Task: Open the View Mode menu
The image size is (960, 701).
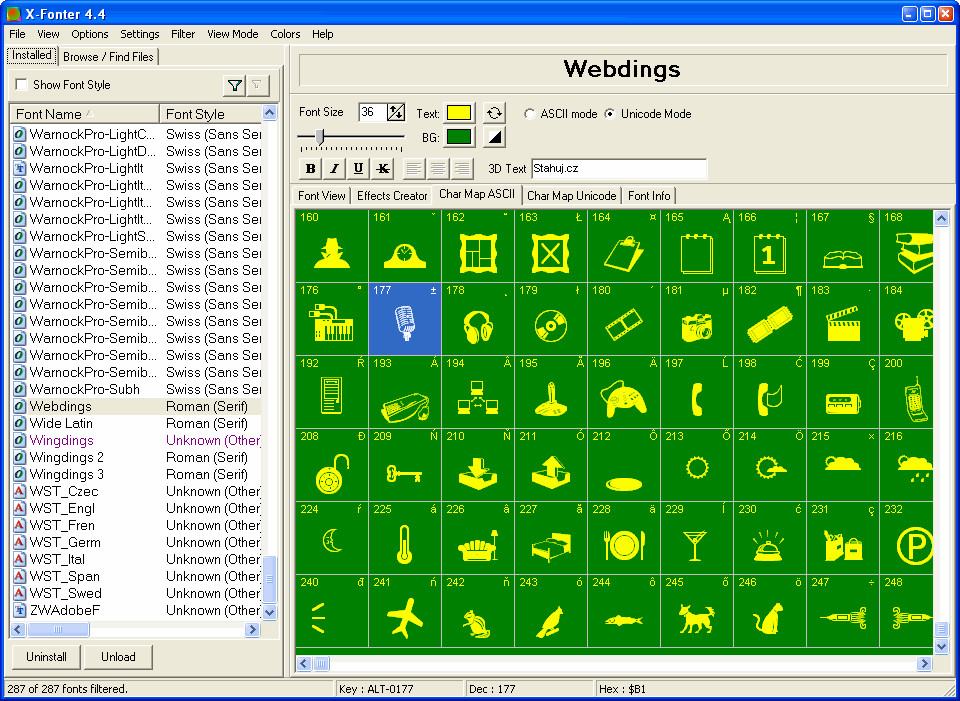Action: click(x=233, y=34)
